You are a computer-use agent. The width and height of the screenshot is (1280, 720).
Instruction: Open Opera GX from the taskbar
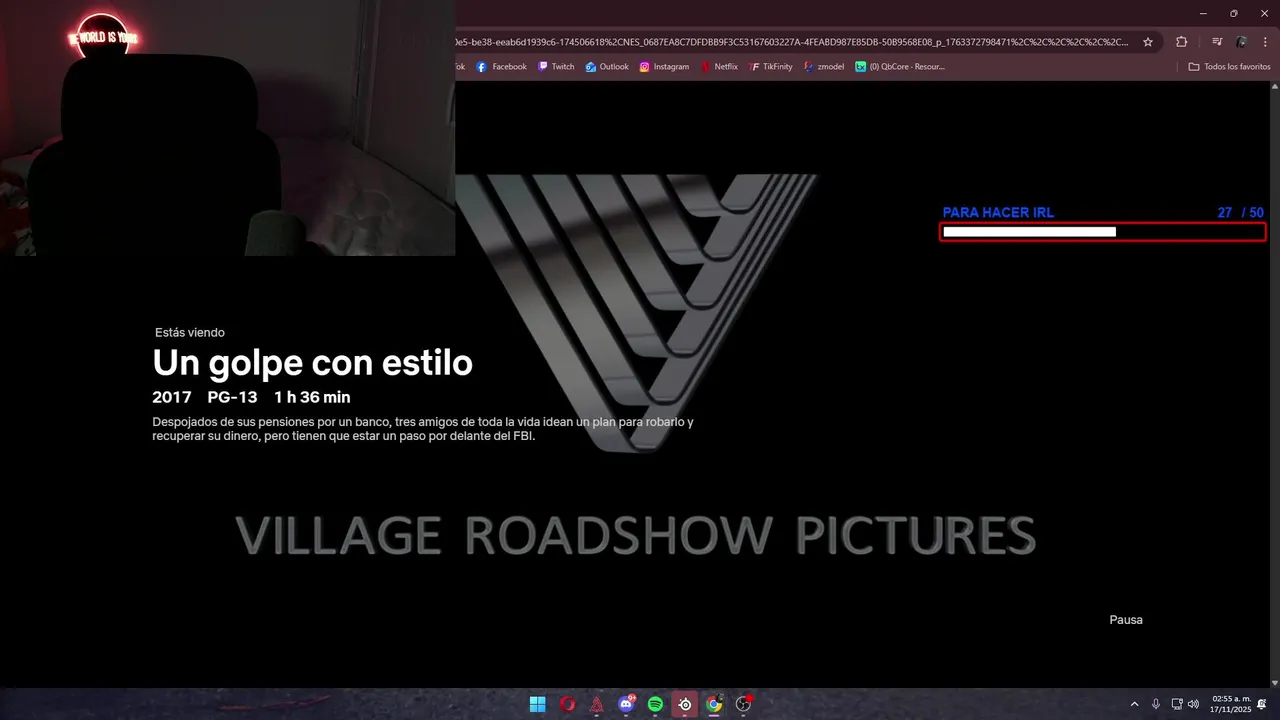[567, 704]
